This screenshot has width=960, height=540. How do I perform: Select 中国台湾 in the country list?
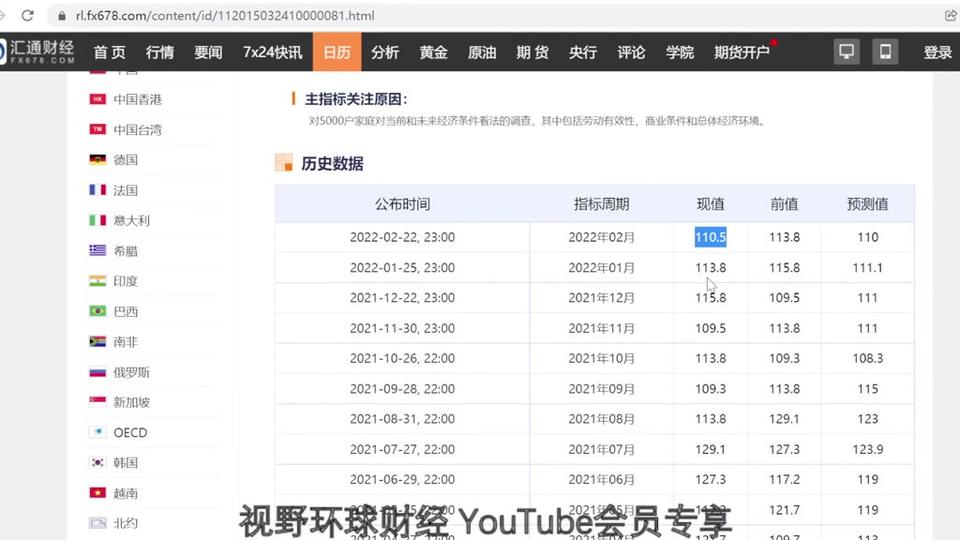tap(138, 130)
